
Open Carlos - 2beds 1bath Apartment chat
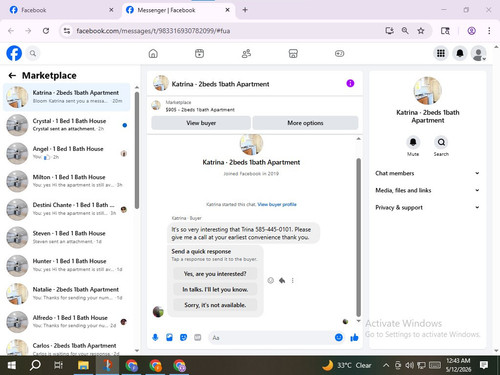[67, 347]
